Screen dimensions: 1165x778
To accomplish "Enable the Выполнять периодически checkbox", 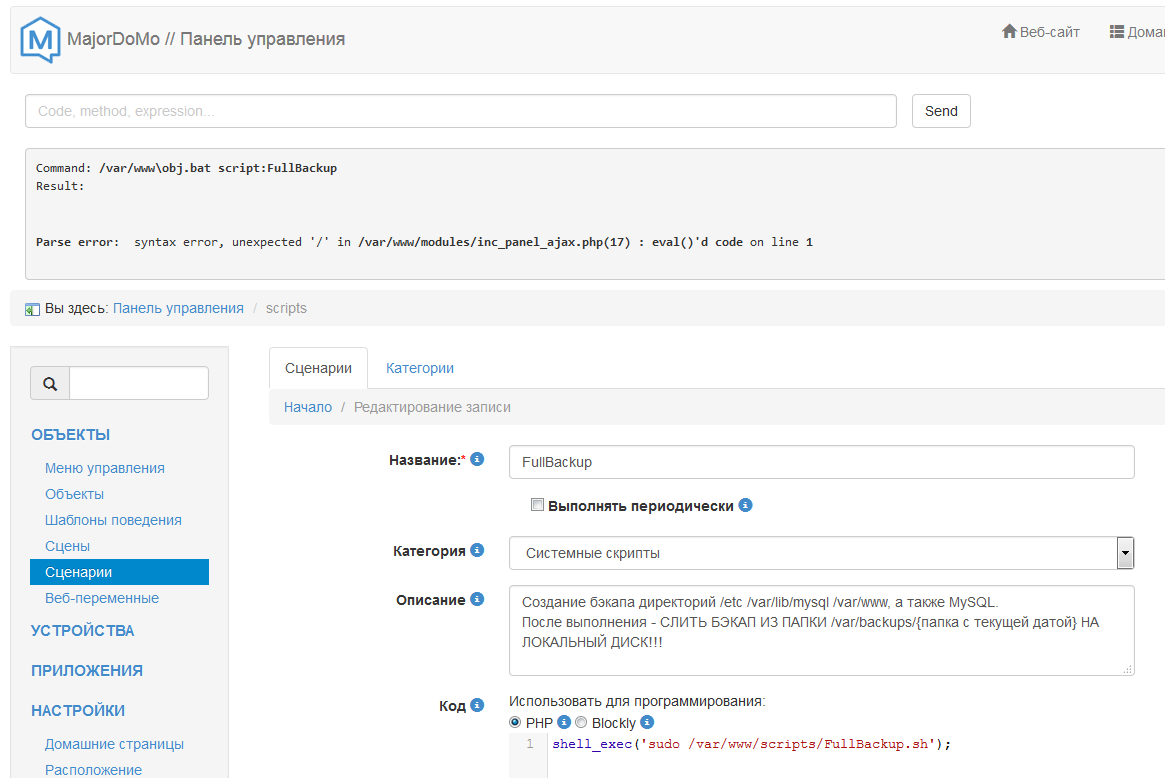I will click(537, 505).
